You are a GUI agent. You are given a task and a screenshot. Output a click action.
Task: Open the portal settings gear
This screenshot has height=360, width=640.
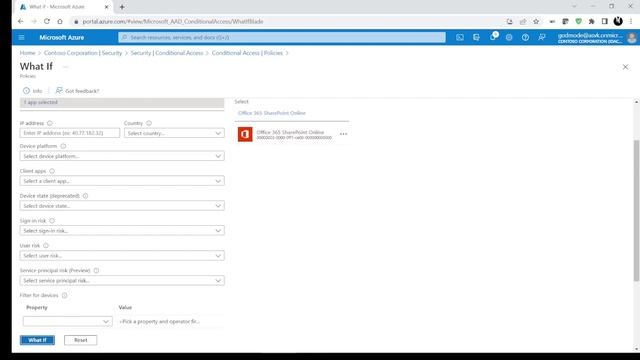(509, 37)
